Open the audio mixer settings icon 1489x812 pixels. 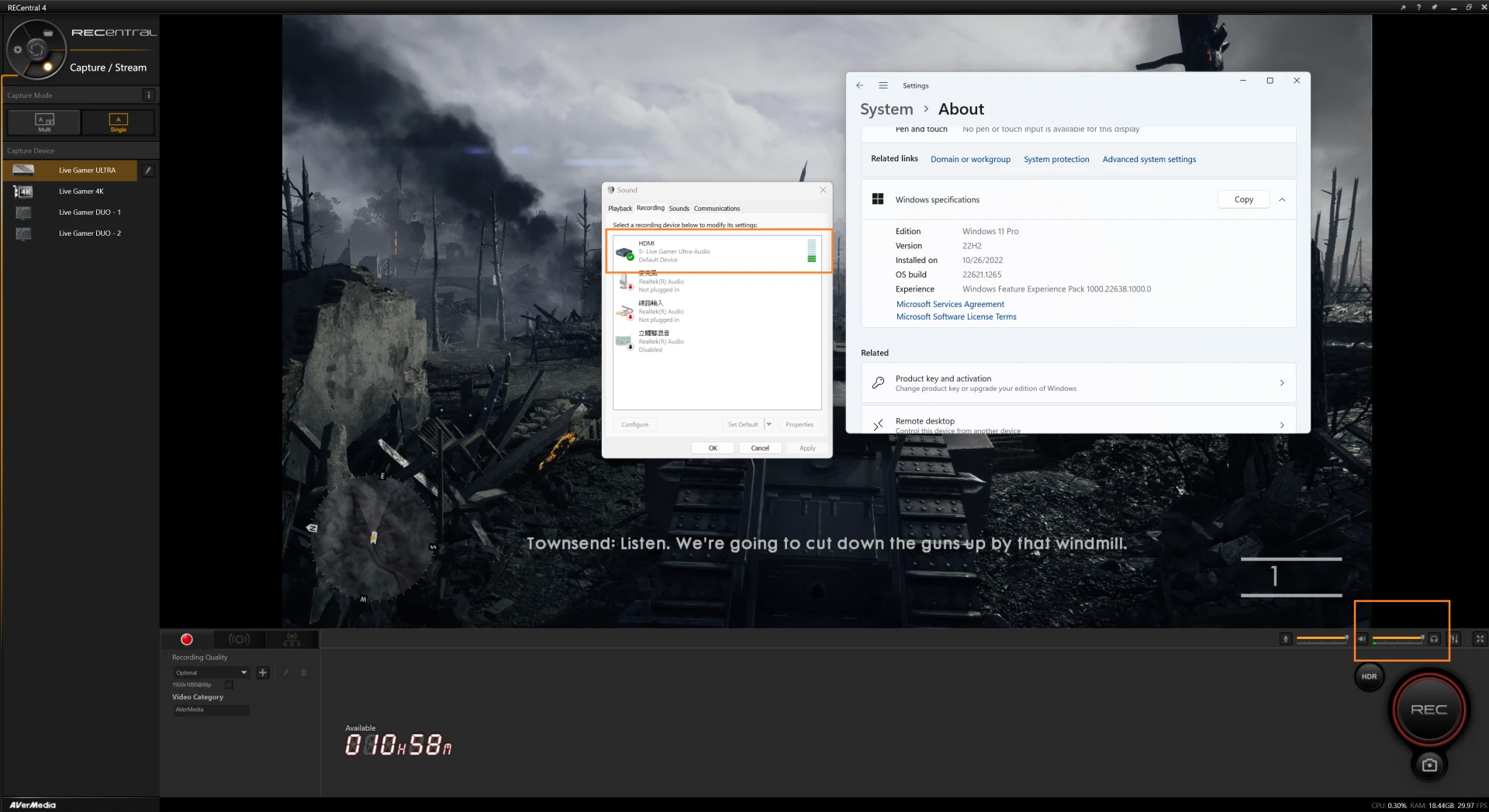(x=1456, y=638)
